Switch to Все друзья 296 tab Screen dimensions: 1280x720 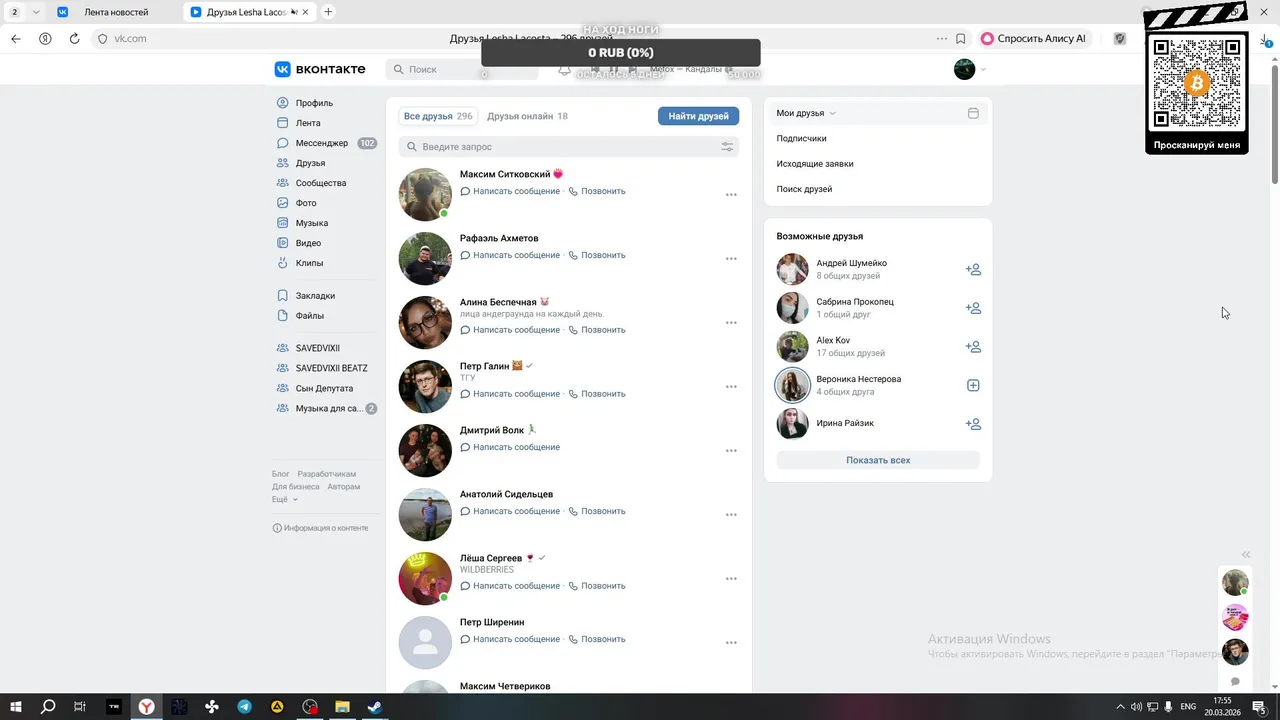point(438,116)
